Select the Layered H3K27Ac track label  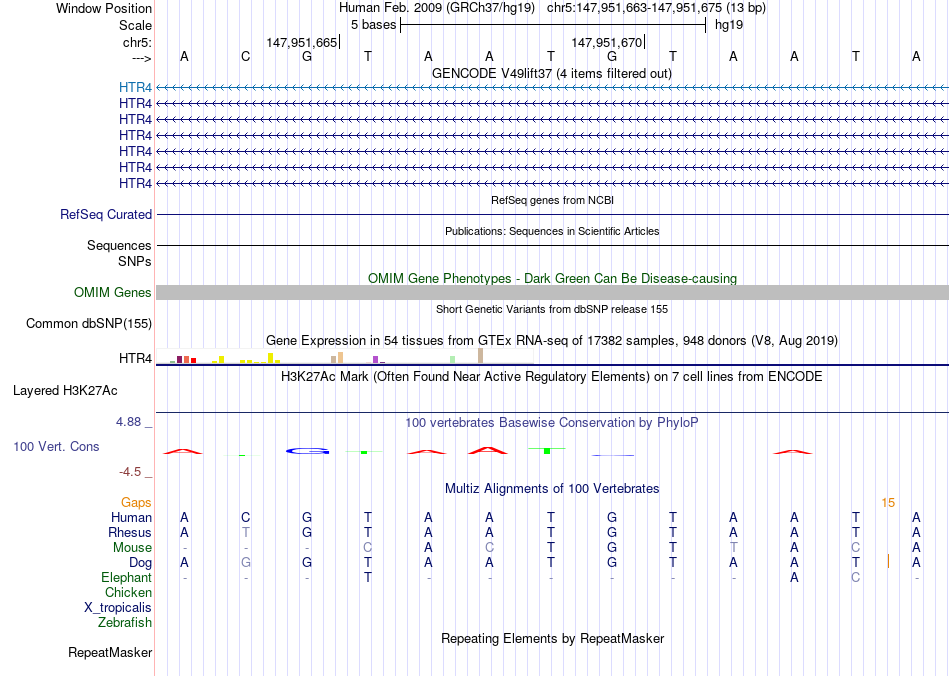click(65, 391)
